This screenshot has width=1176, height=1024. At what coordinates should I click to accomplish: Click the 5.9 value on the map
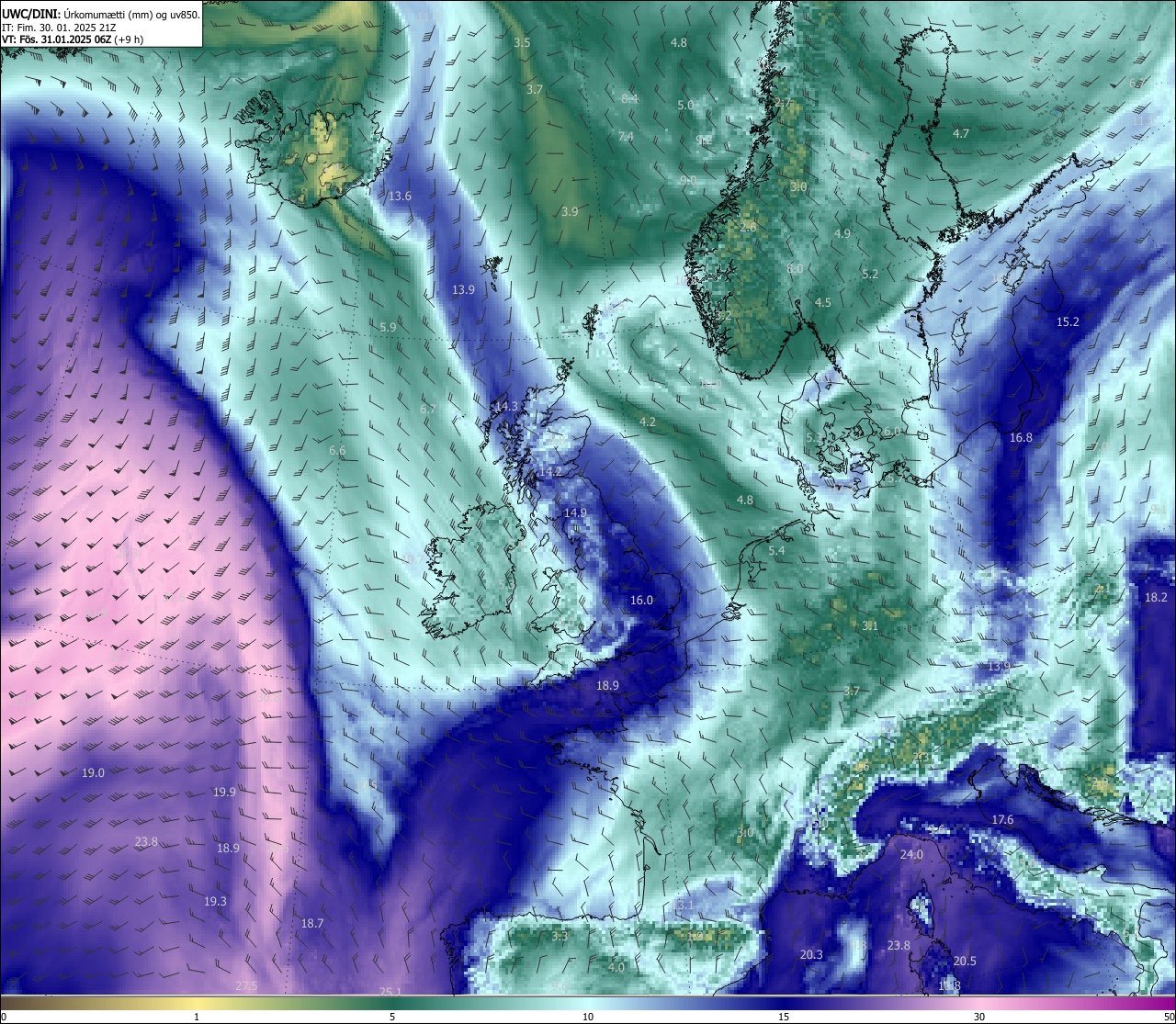pyautogui.click(x=388, y=327)
